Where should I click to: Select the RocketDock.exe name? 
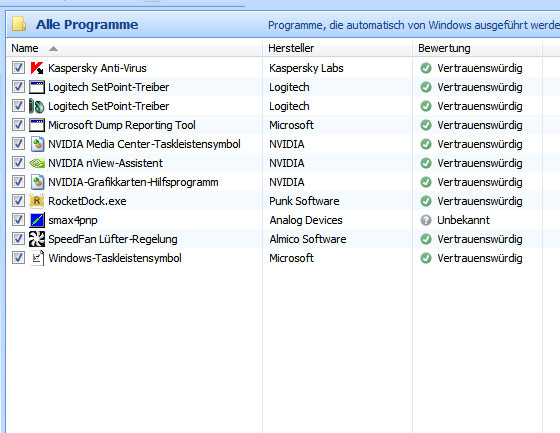pyautogui.click(x=87, y=201)
